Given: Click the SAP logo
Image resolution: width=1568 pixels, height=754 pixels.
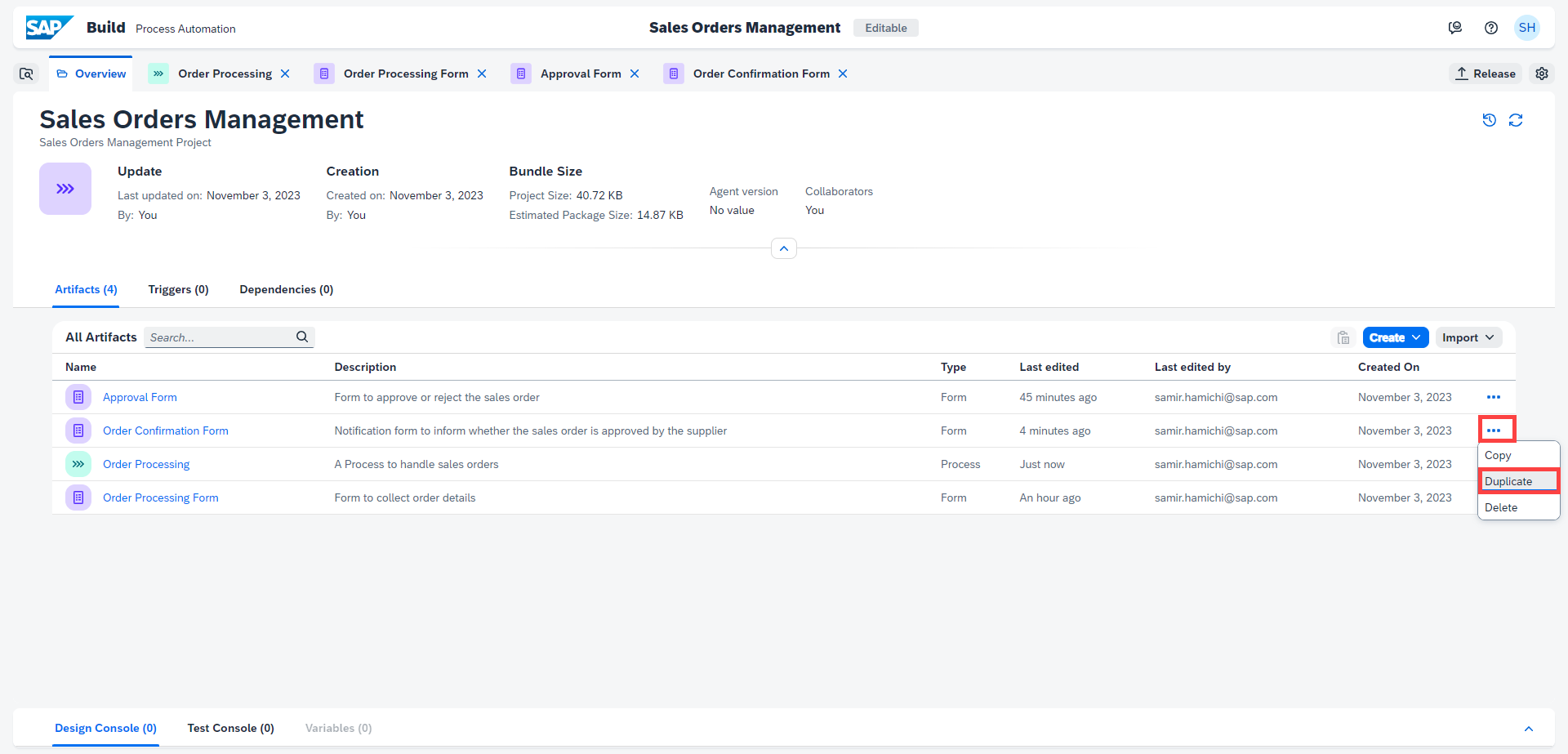Looking at the screenshot, I should click(49, 27).
